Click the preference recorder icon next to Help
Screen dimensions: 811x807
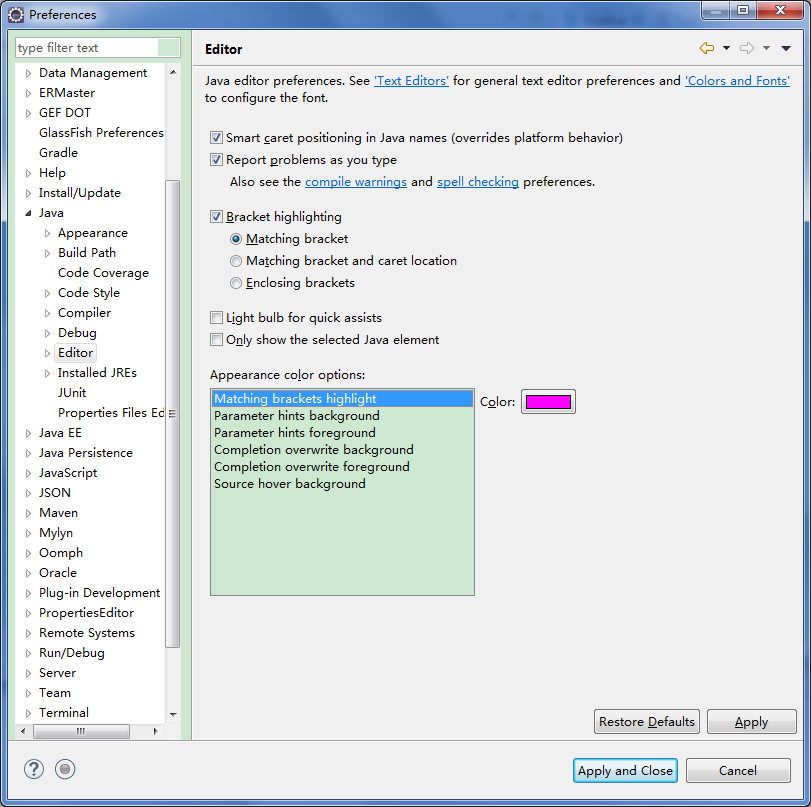pos(65,769)
